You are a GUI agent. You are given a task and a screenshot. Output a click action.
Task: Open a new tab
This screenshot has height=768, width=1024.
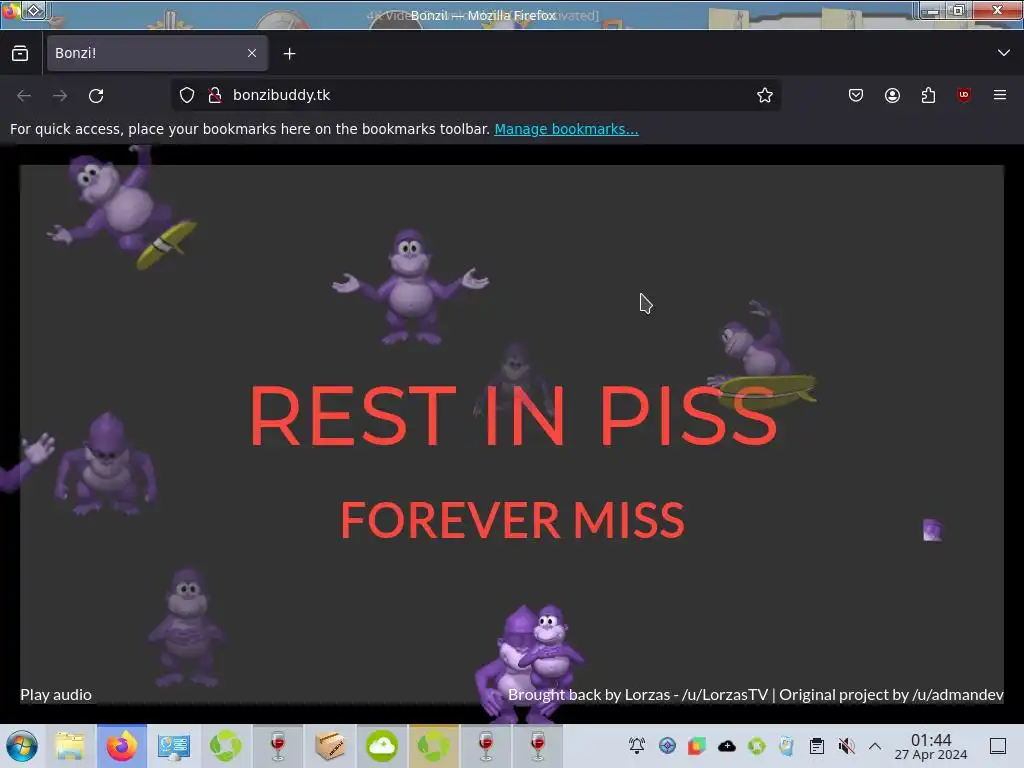pyautogui.click(x=289, y=54)
